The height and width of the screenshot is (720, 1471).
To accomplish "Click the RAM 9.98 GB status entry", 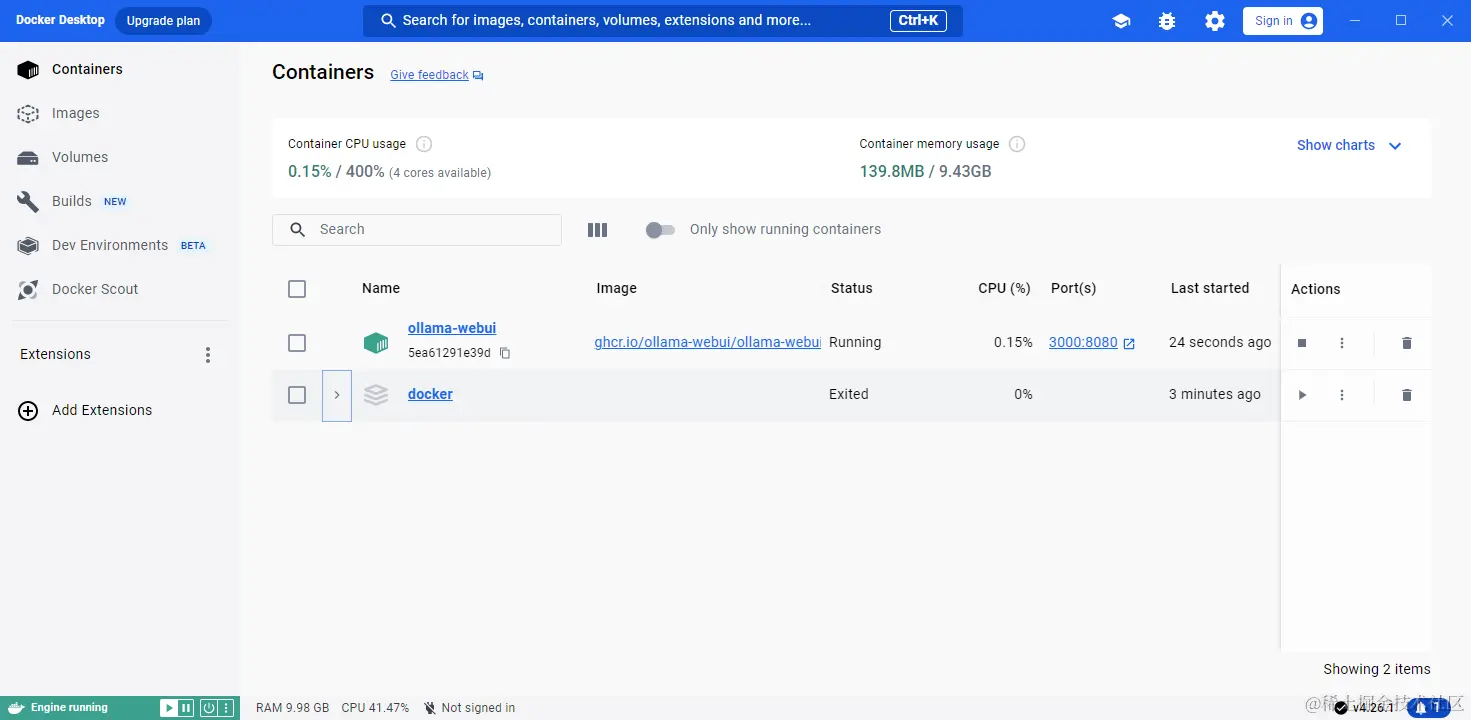I will coord(292,708).
